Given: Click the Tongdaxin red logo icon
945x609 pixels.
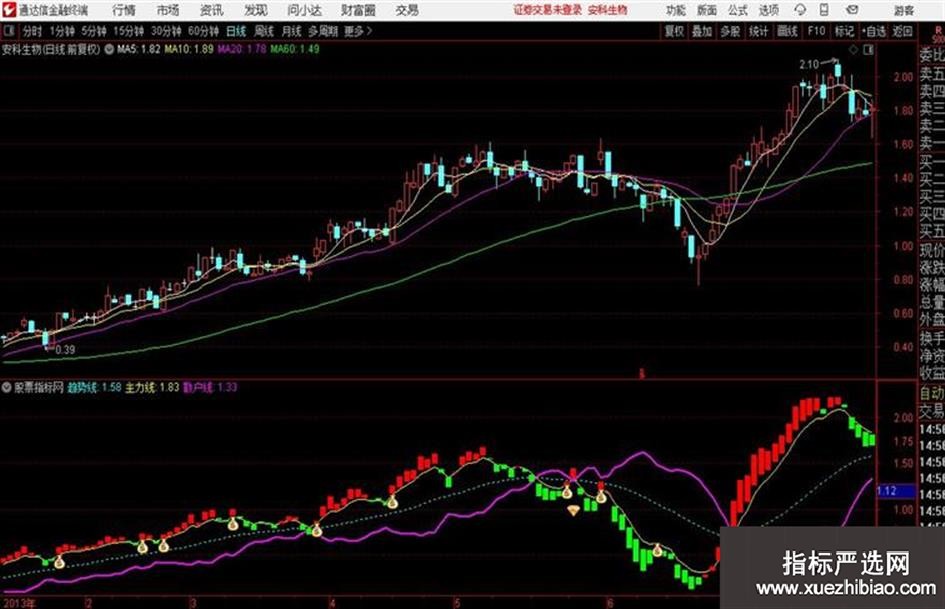Looking at the screenshot, I should tap(9, 10).
